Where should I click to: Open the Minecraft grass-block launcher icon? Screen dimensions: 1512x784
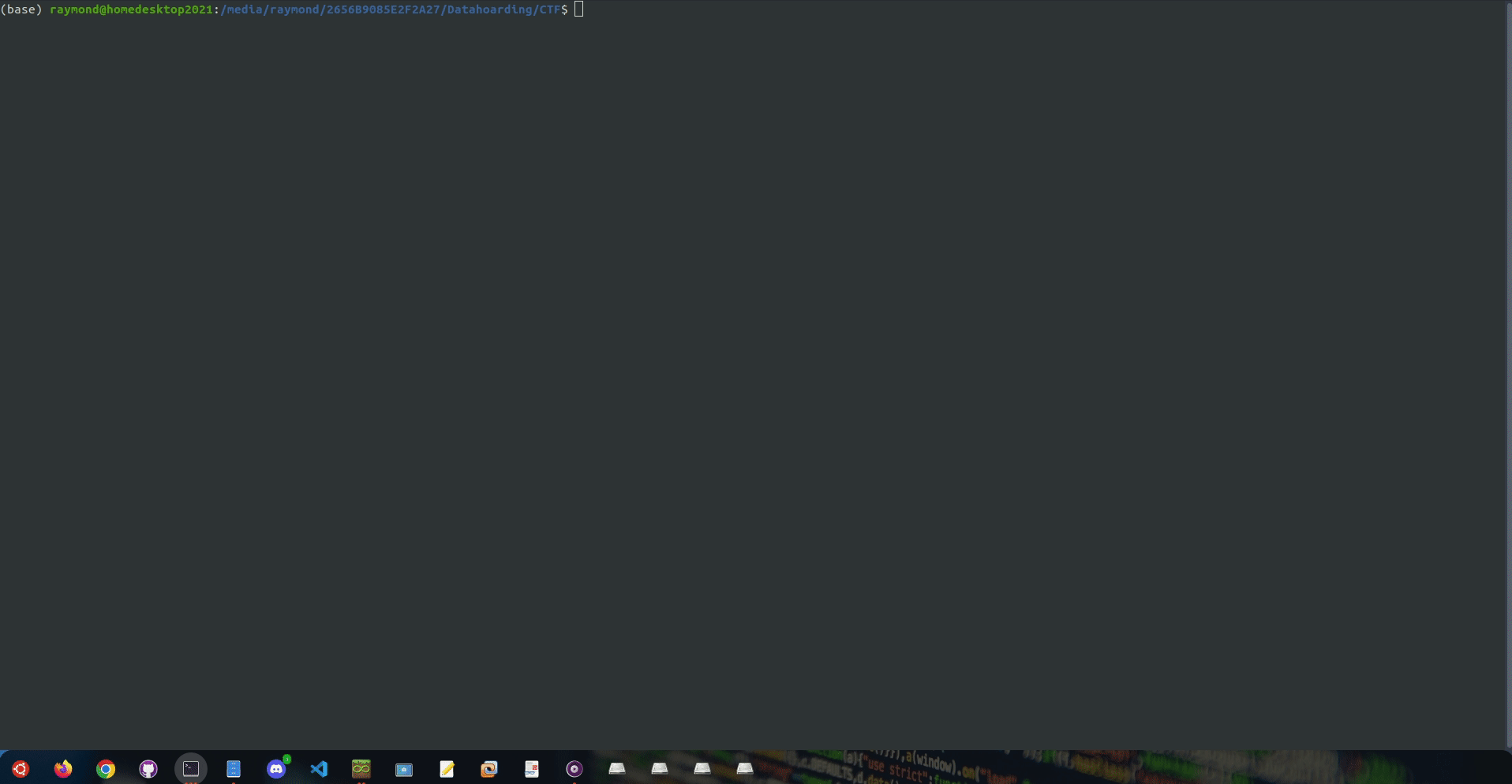click(x=361, y=769)
